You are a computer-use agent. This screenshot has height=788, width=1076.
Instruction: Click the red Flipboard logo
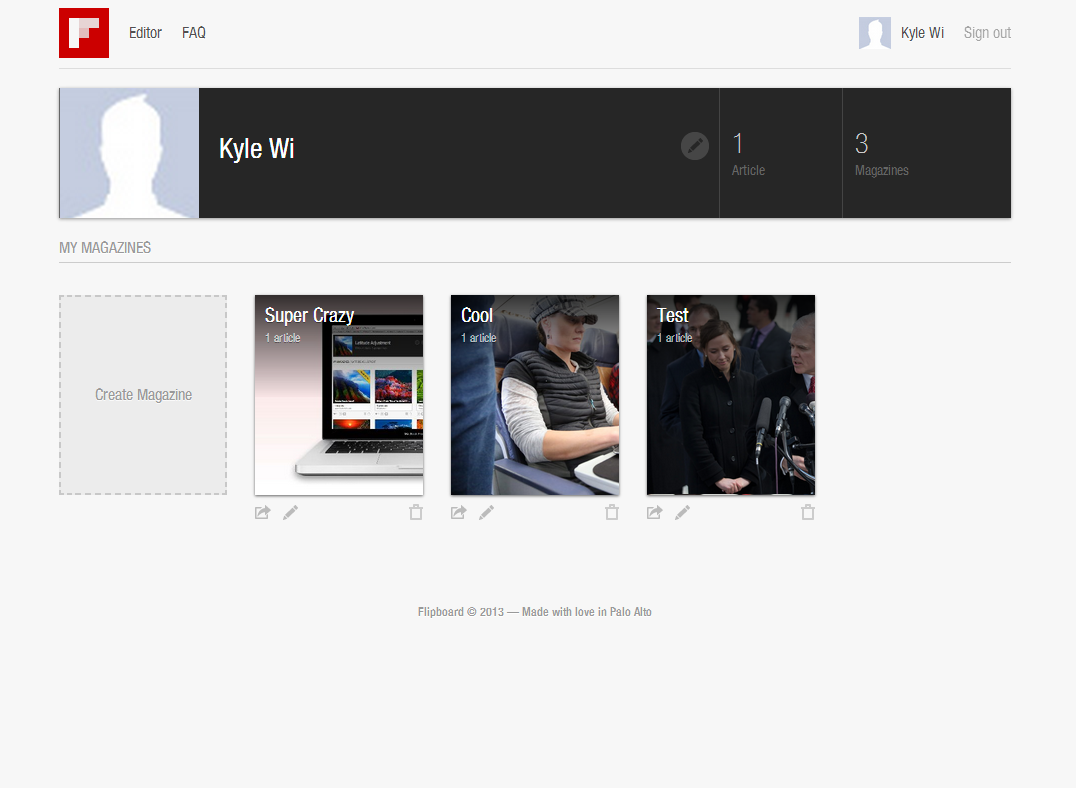point(84,33)
